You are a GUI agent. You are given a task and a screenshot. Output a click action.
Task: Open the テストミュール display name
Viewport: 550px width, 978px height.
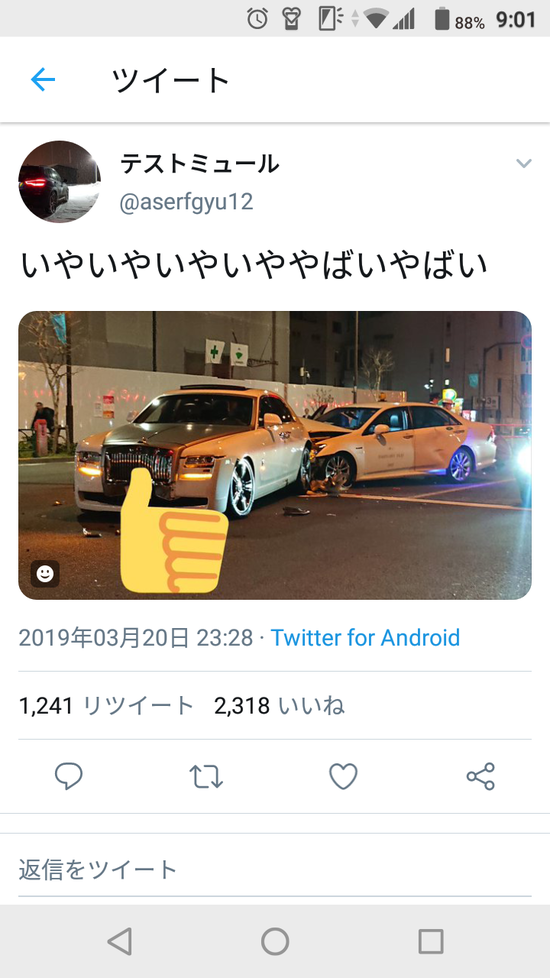click(199, 164)
